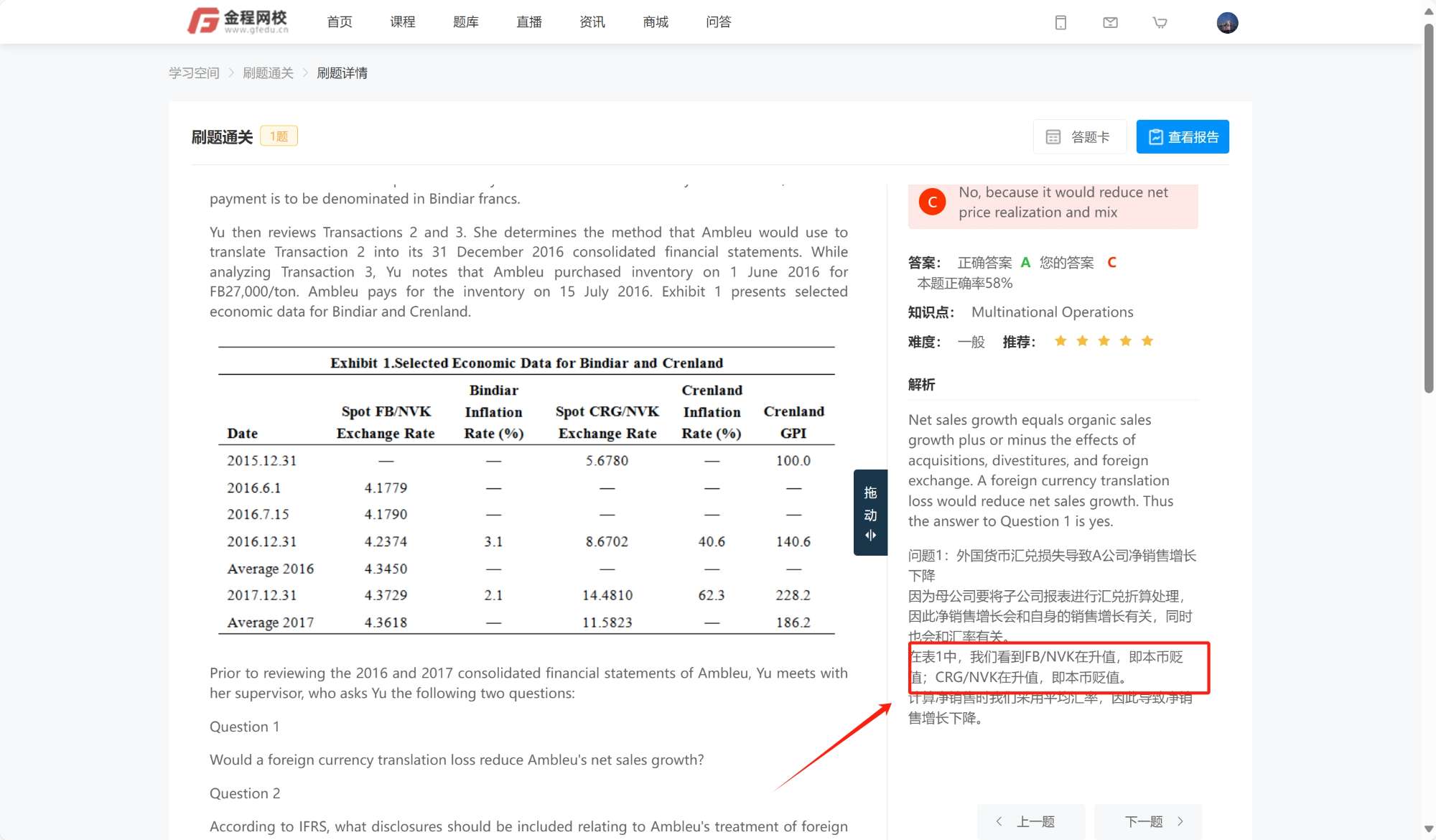1436x840 pixels.
Task: Go to previous question 上一题
Action: coord(1025,821)
